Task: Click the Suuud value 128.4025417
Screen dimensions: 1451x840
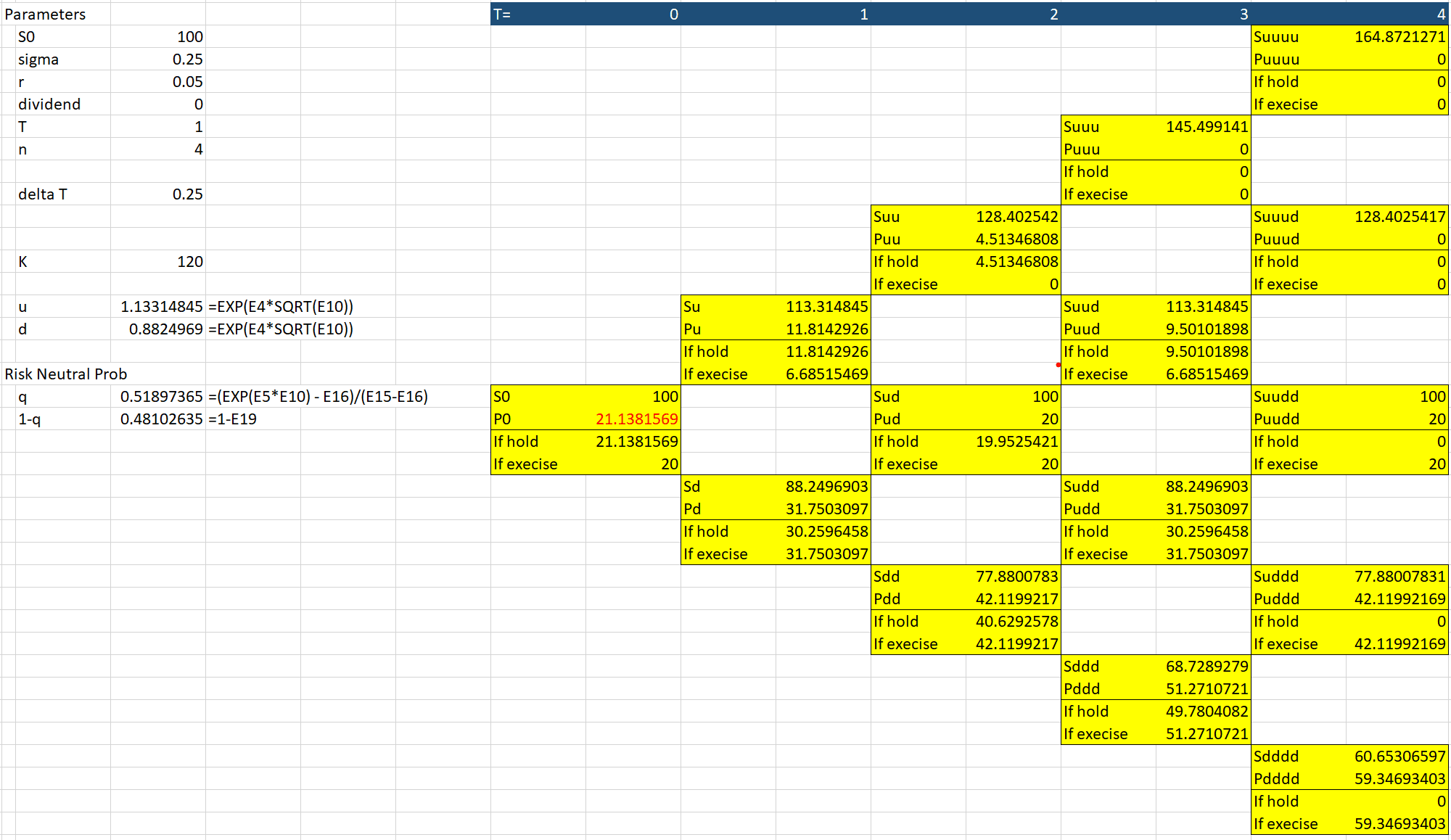Action: [1397, 217]
